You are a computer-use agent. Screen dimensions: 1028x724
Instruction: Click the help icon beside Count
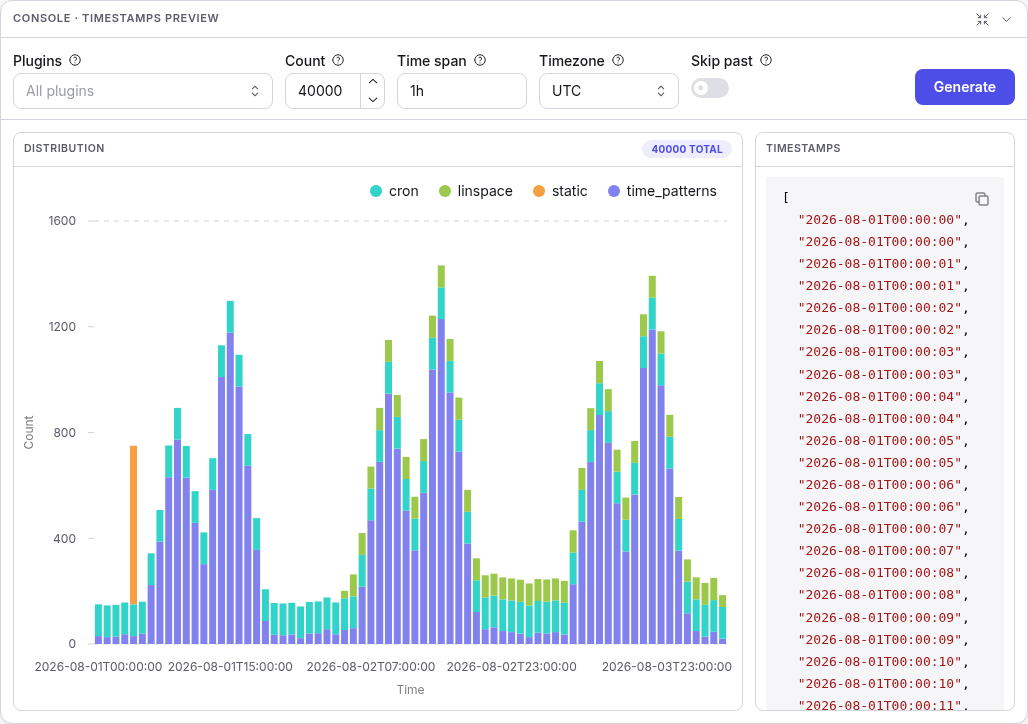pos(338,60)
